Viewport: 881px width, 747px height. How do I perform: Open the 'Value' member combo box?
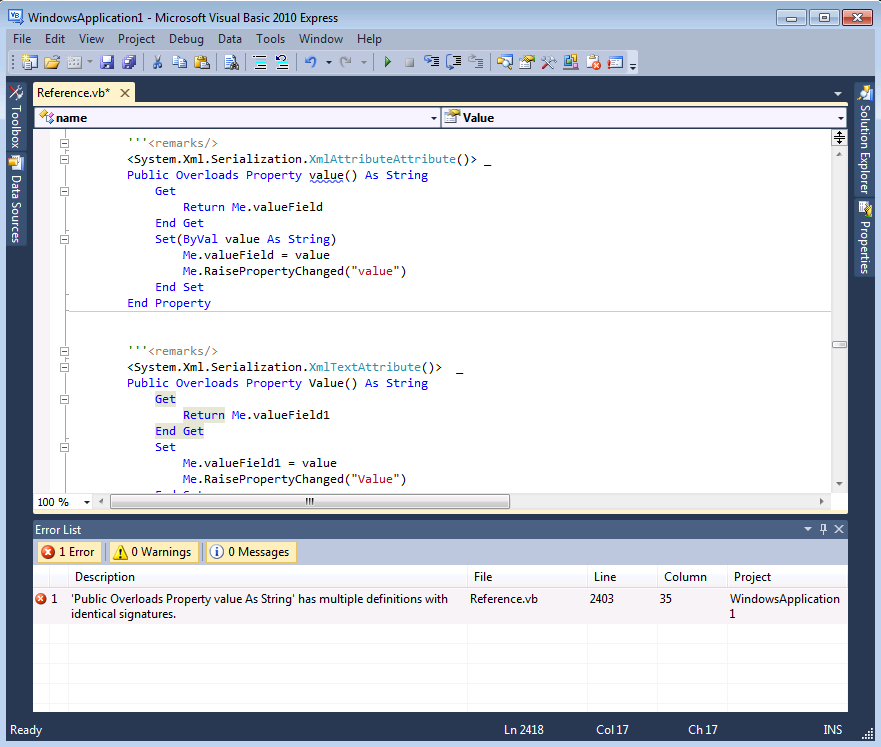point(644,118)
